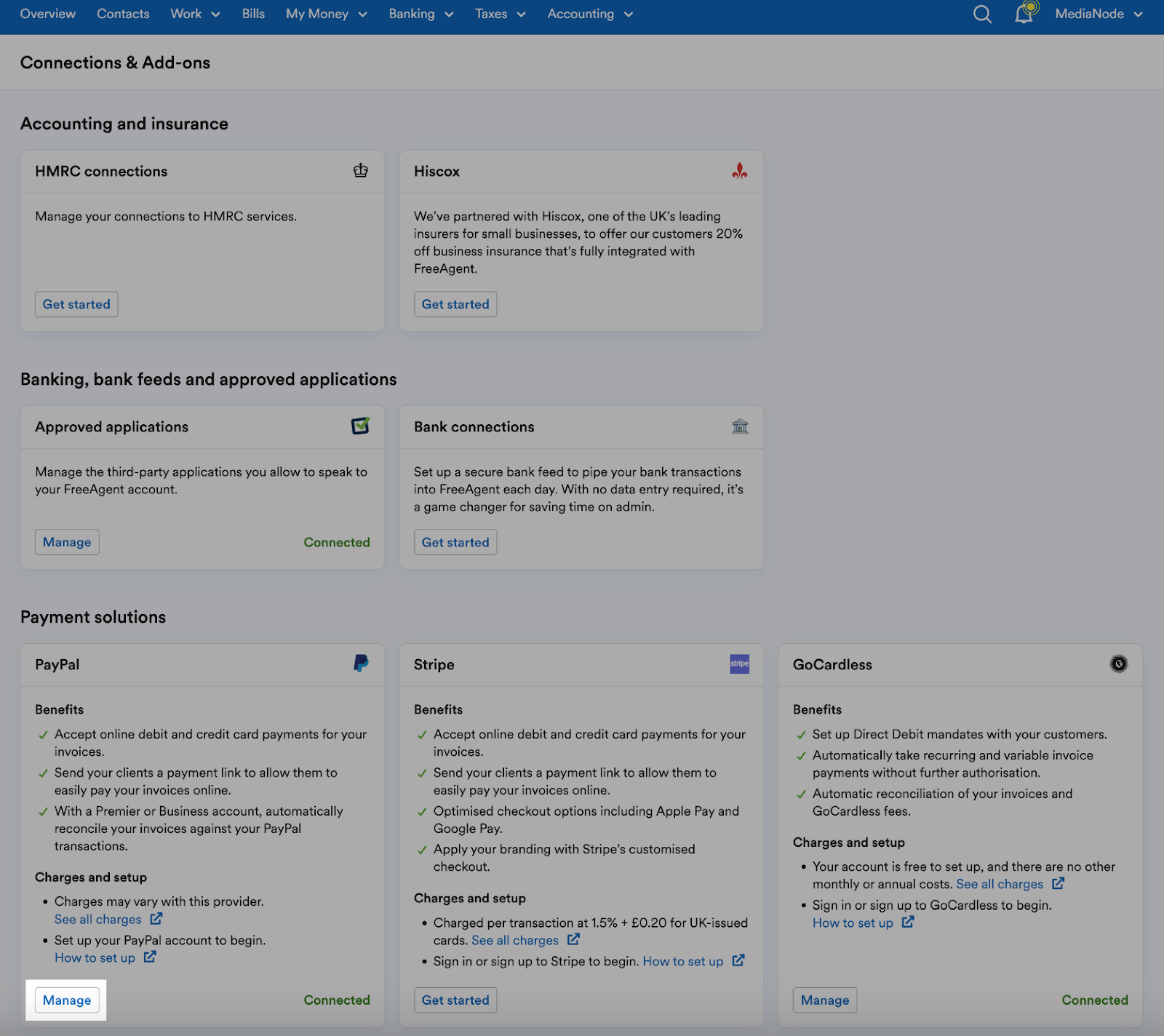Open GoCardless See all charges link
Image resolution: width=1164 pixels, height=1036 pixels.
click(1000, 884)
